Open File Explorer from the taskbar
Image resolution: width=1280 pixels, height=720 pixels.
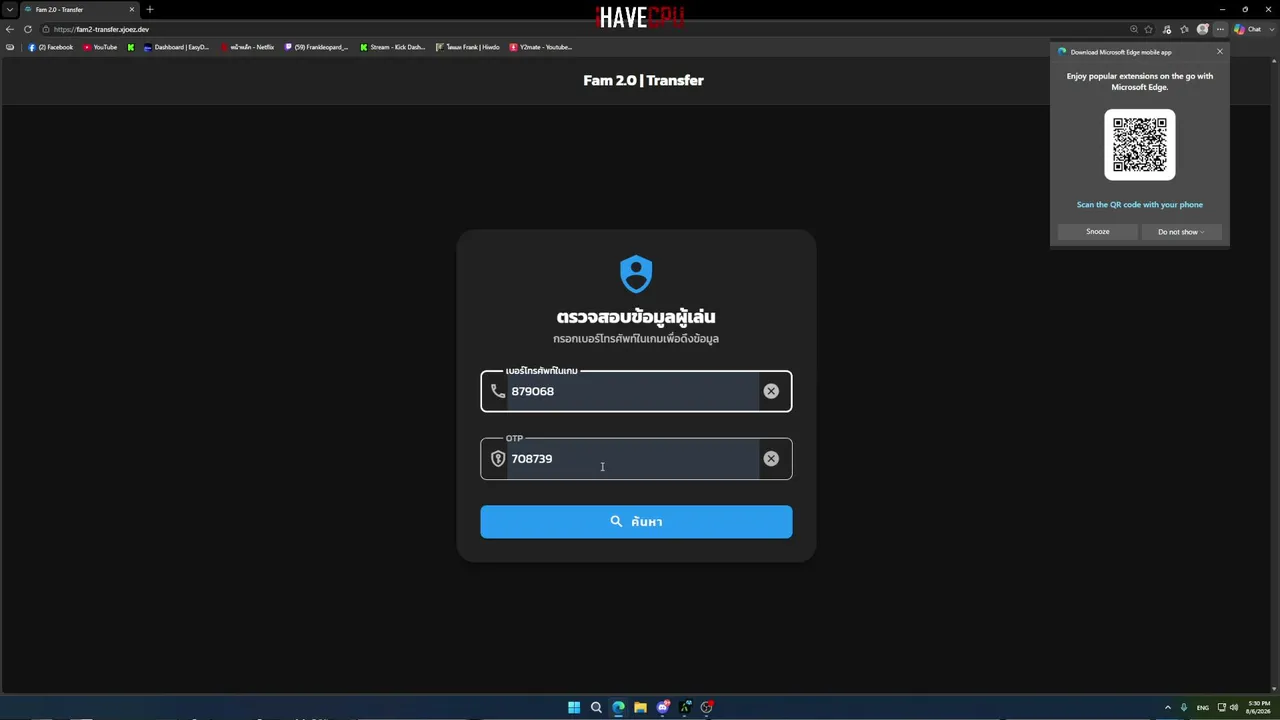pos(640,707)
